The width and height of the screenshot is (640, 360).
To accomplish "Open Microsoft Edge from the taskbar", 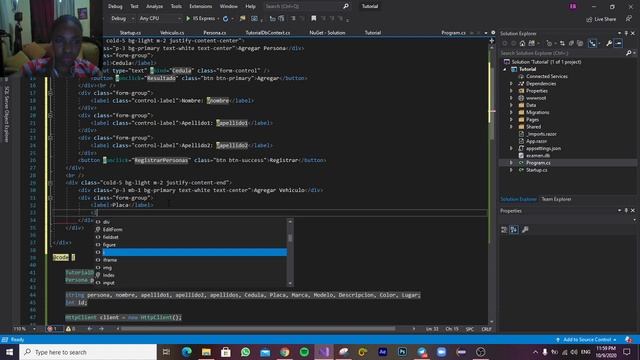I will pyautogui.click(x=187, y=352).
